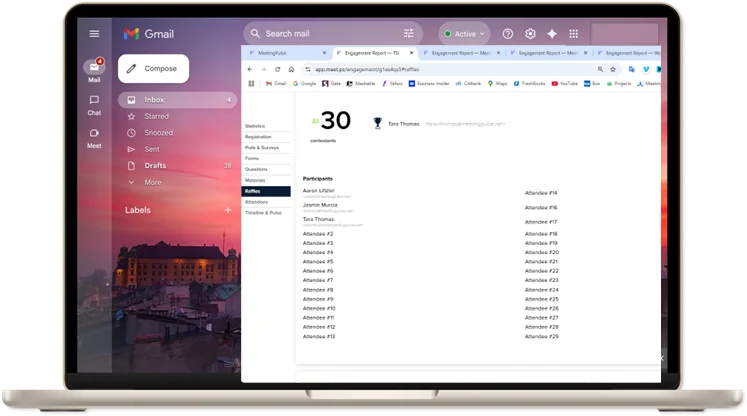Create a new label with plus icon
This screenshot has height=416, width=747.
[228, 210]
